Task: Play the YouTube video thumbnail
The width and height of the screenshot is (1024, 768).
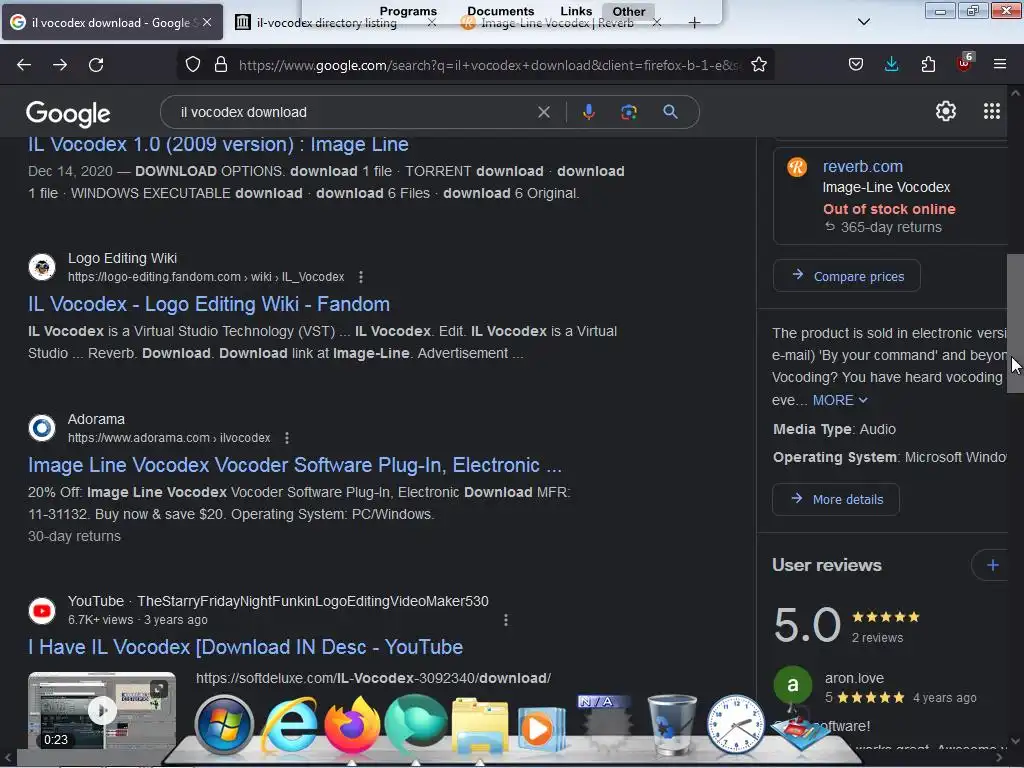Action: click(x=102, y=711)
